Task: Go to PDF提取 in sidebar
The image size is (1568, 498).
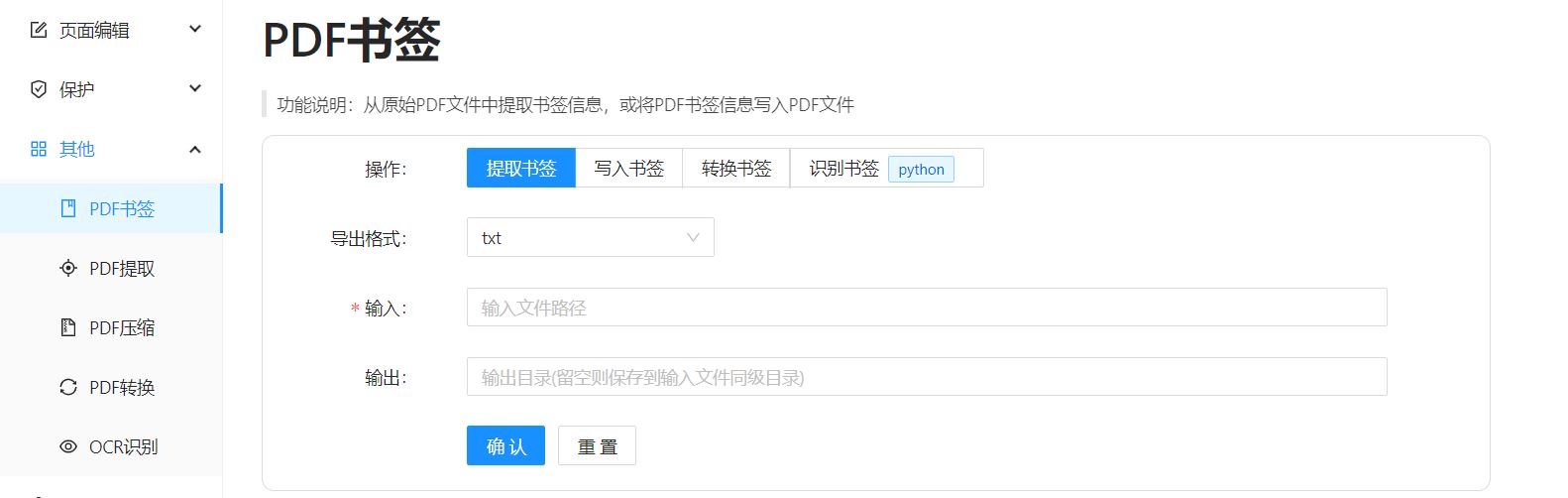Action: (x=111, y=268)
